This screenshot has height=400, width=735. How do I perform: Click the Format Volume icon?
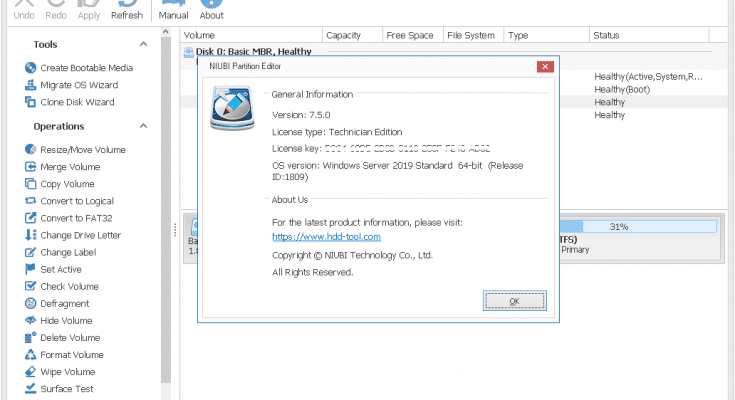pos(30,355)
